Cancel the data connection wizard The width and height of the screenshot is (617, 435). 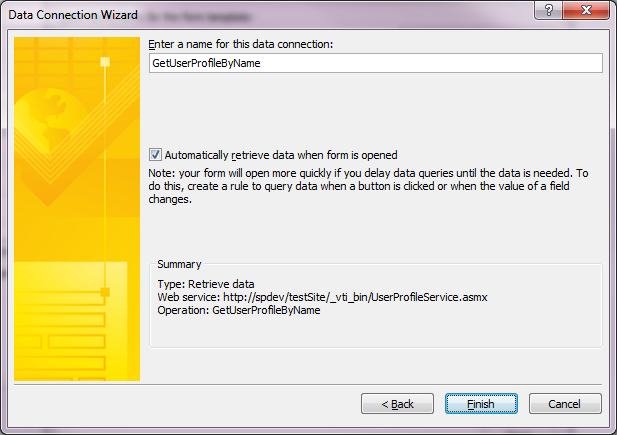tap(565, 404)
